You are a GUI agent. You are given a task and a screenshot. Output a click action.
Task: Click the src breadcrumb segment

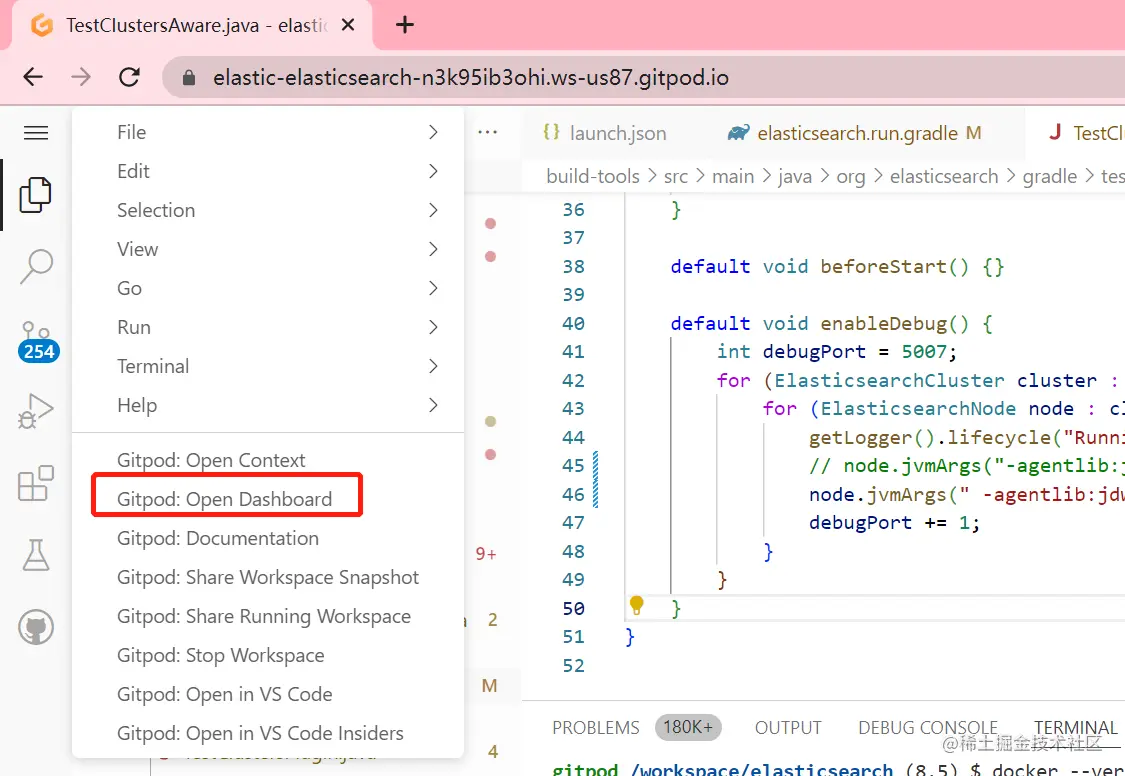click(x=676, y=176)
